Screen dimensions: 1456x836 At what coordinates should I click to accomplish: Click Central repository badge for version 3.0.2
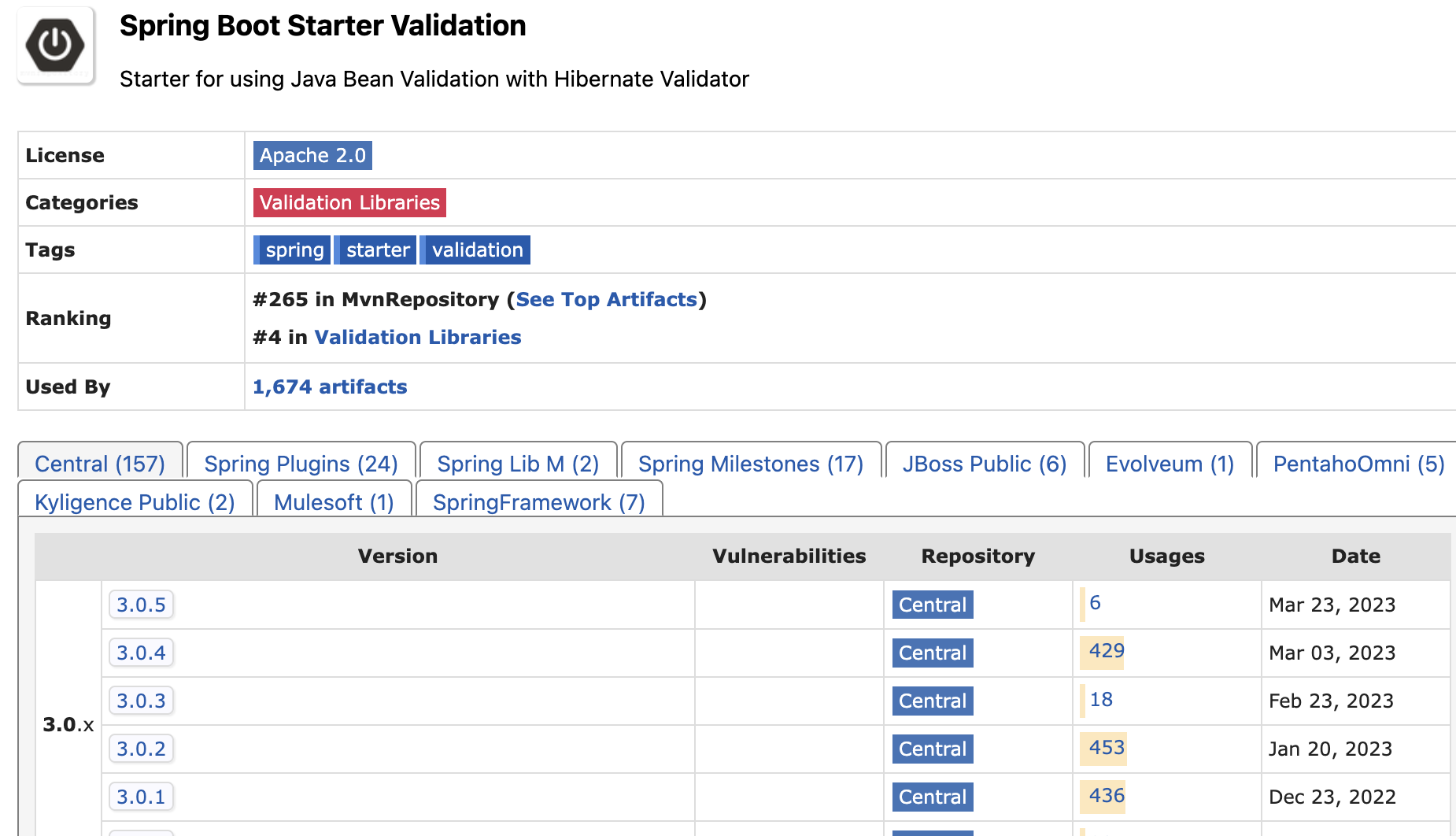coord(933,749)
